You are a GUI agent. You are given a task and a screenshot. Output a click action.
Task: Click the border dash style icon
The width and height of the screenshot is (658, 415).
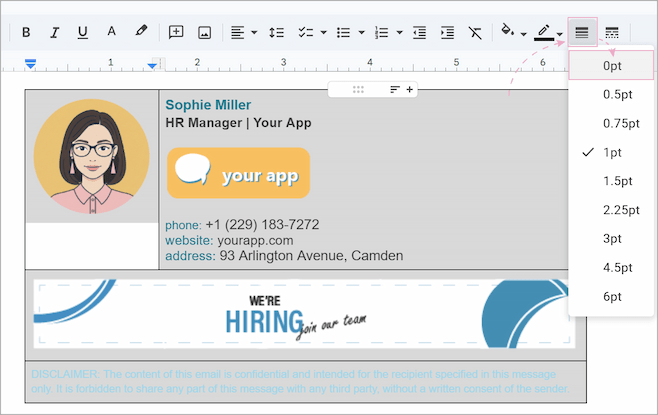coord(612,32)
